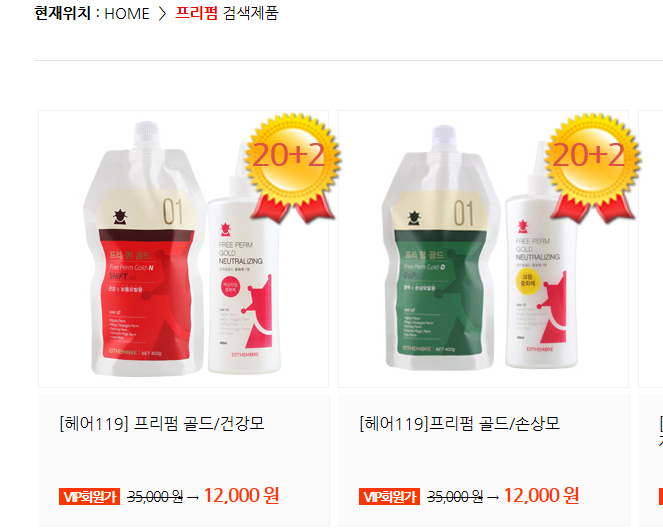Screen dimensions: 663x531
Task: Click the HOME breadcrumb link
Action: (x=126, y=14)
